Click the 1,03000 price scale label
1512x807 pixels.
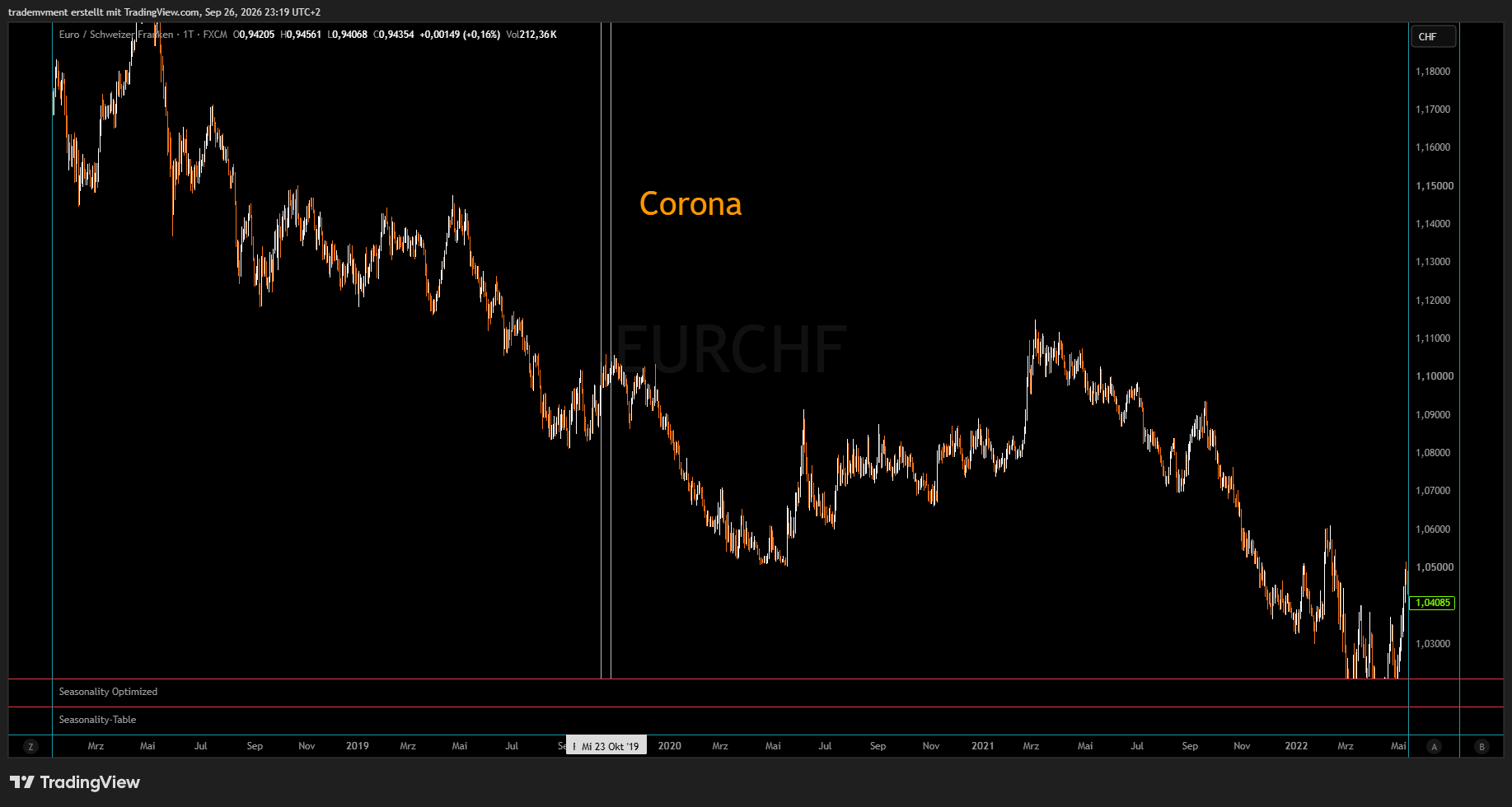pos(1433,644)
